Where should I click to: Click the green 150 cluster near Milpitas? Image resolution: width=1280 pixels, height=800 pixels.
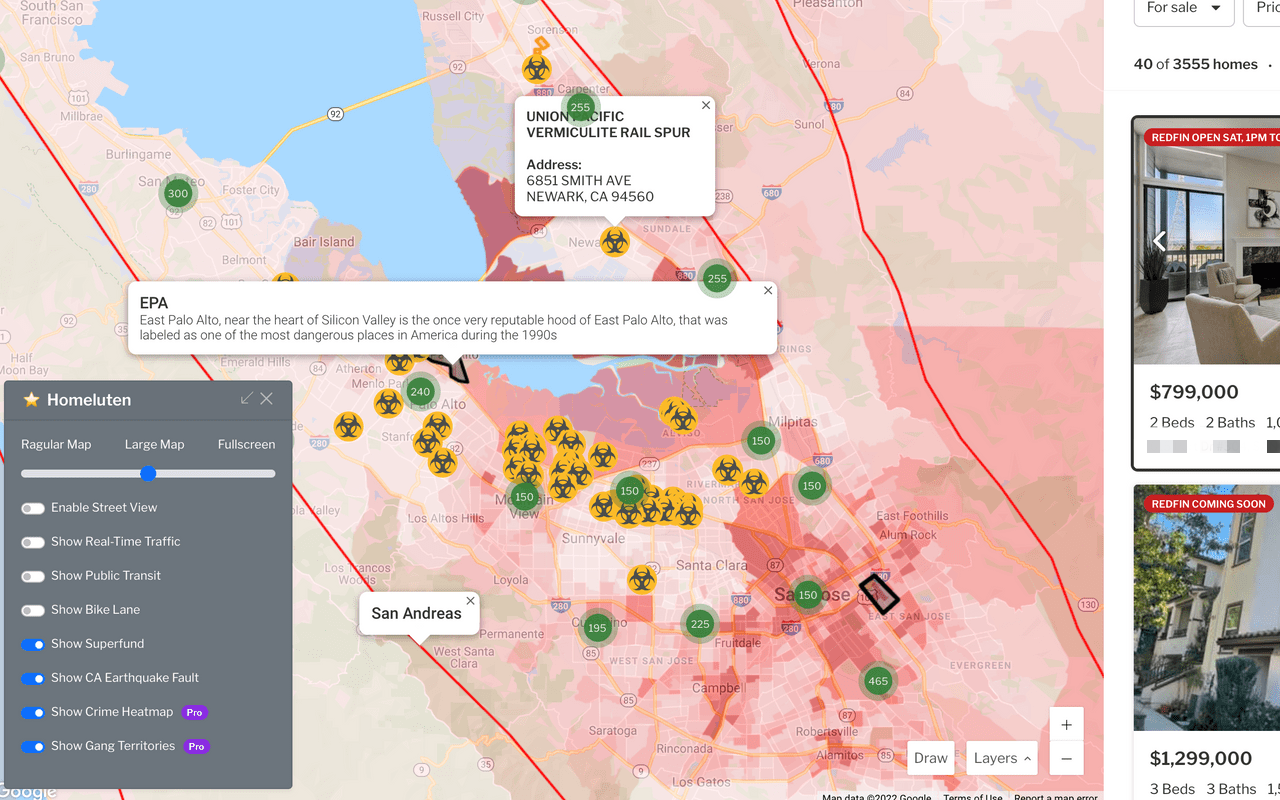point(761,441)
